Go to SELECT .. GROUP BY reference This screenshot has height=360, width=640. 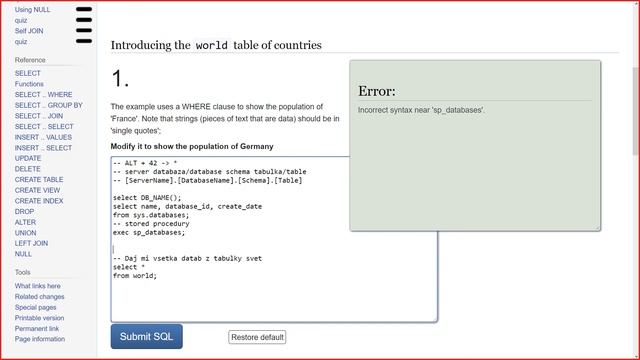pyautogui.click(x=49, y=105)
